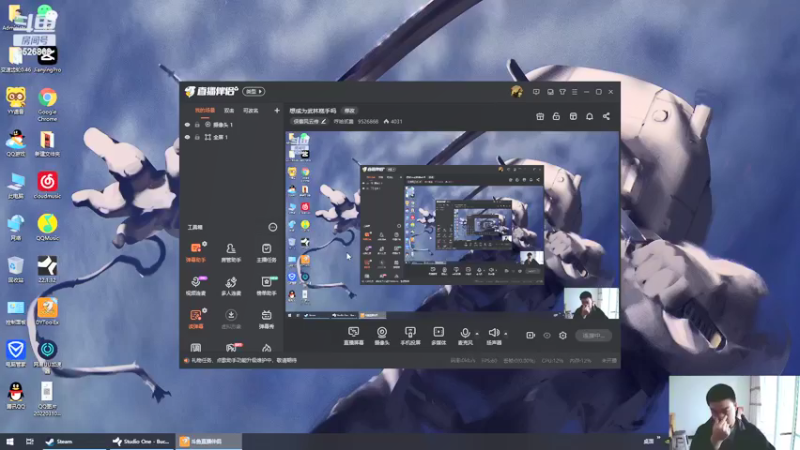This screenshot has width=800, height=450.
Task: Open the 视频连麦 tool
Action: point(195,286)
